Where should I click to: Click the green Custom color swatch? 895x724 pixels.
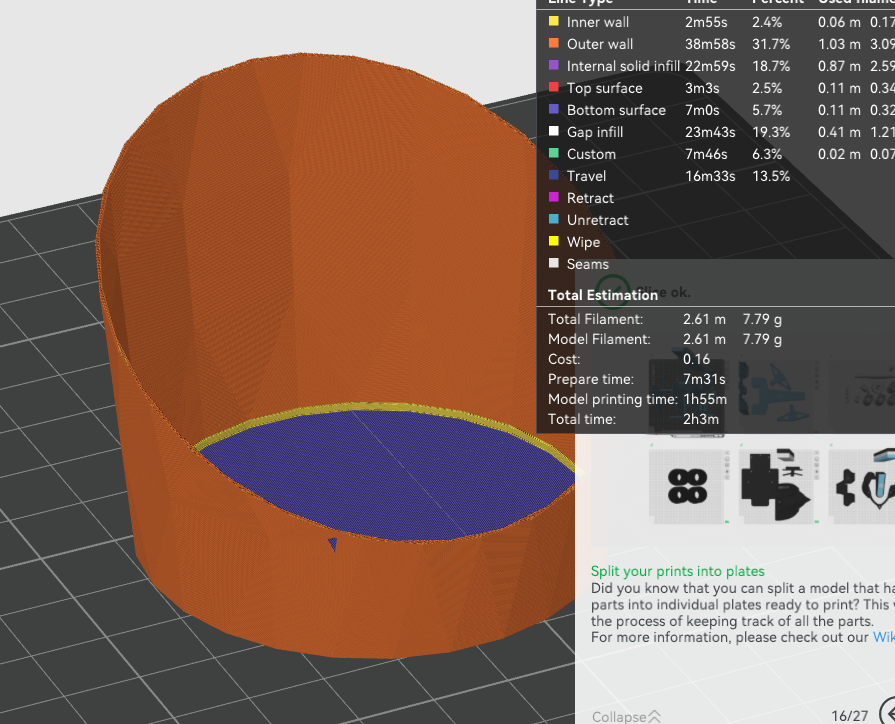coord(554,154)
